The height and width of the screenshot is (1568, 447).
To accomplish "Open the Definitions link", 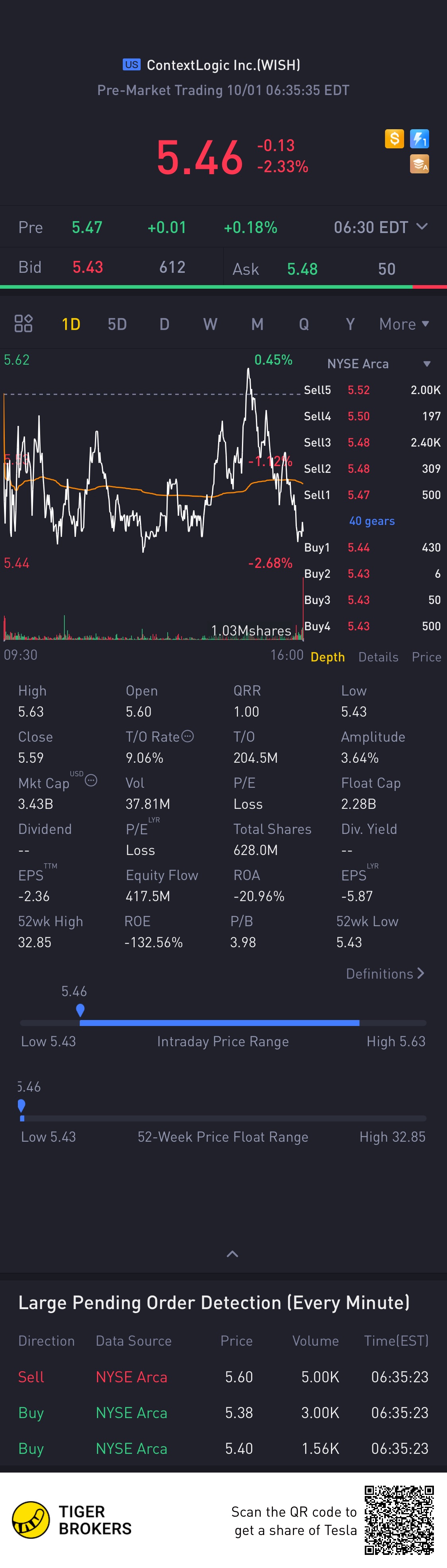I will pyautogui.click(x=385, y=973).
